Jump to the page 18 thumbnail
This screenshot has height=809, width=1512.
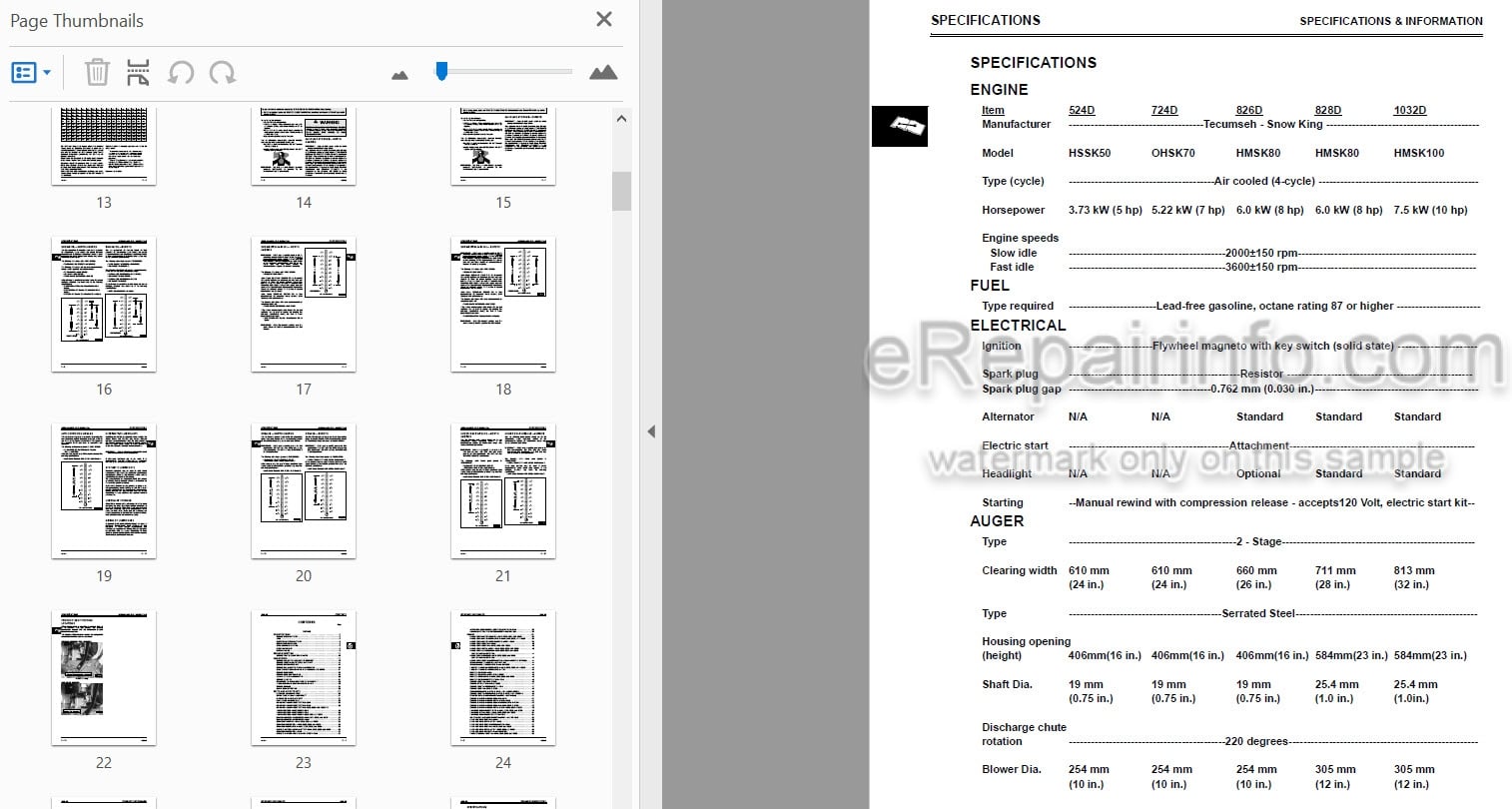pyautogui.click(x=503, y=305)
